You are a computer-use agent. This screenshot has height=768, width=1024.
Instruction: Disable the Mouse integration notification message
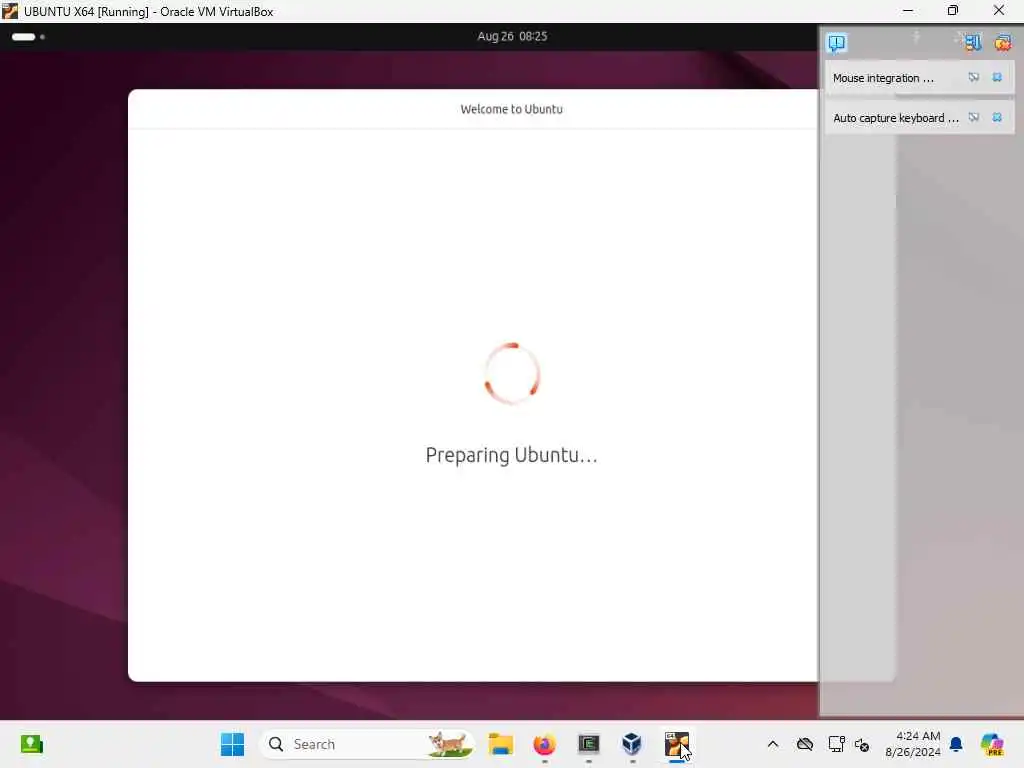point(974,77)
